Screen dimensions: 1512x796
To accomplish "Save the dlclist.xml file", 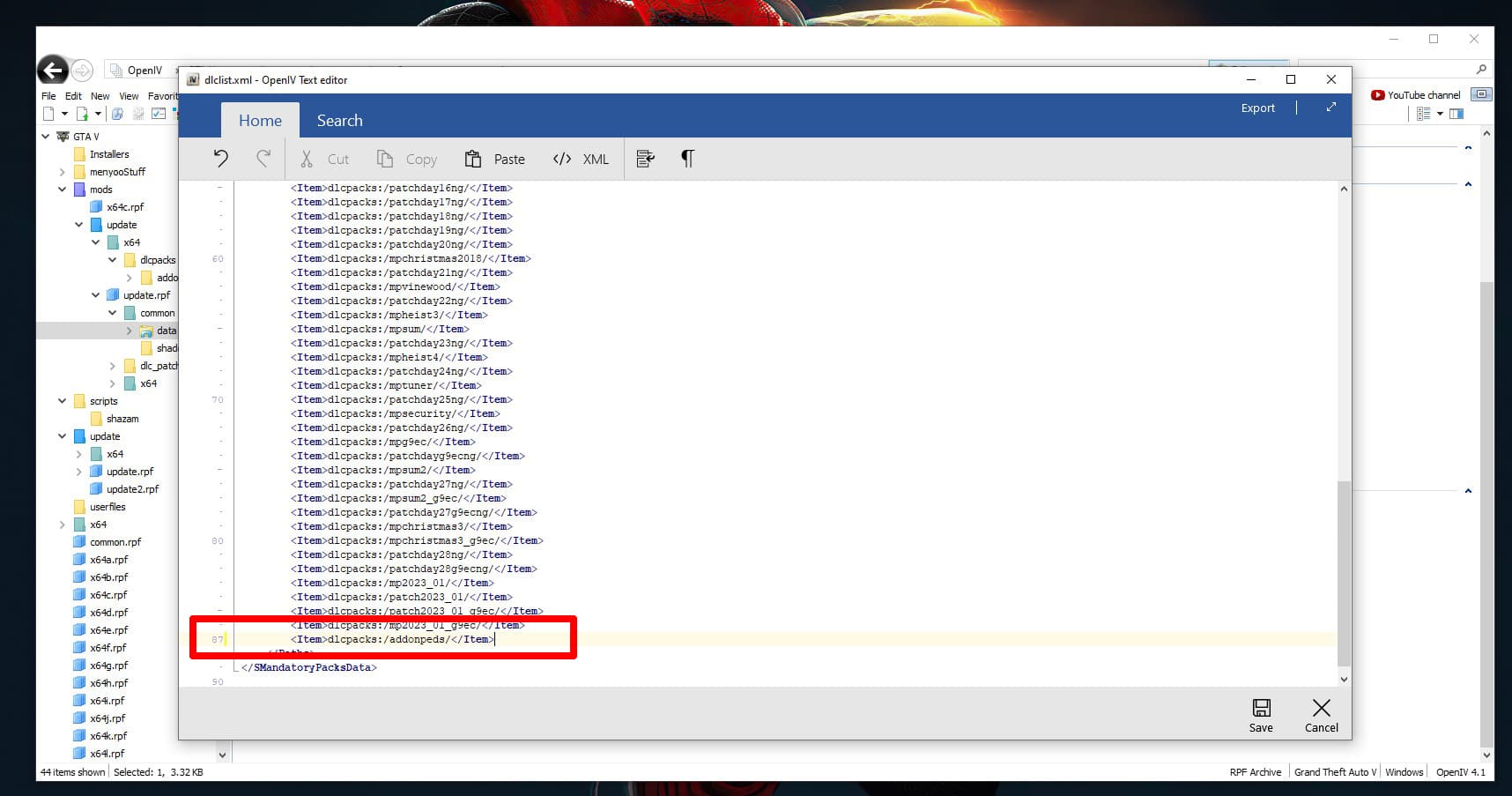I will click(1261, 715).
